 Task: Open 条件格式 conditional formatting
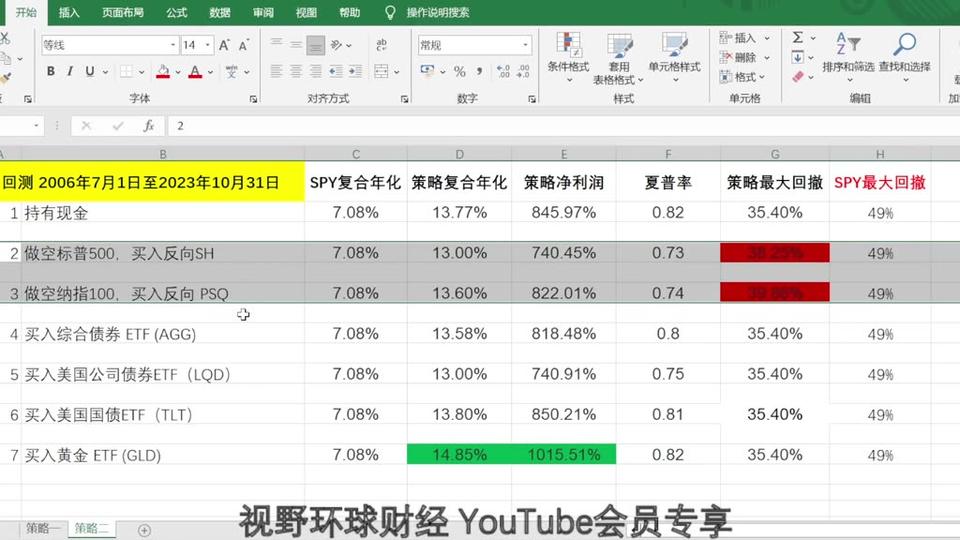click(568, 57)
